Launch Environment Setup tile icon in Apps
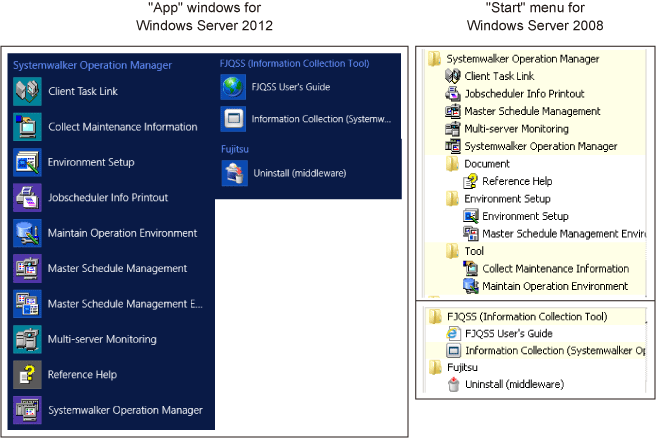This screenshot has height=438, width=656. pyautogui.click(x=27, y=162)
